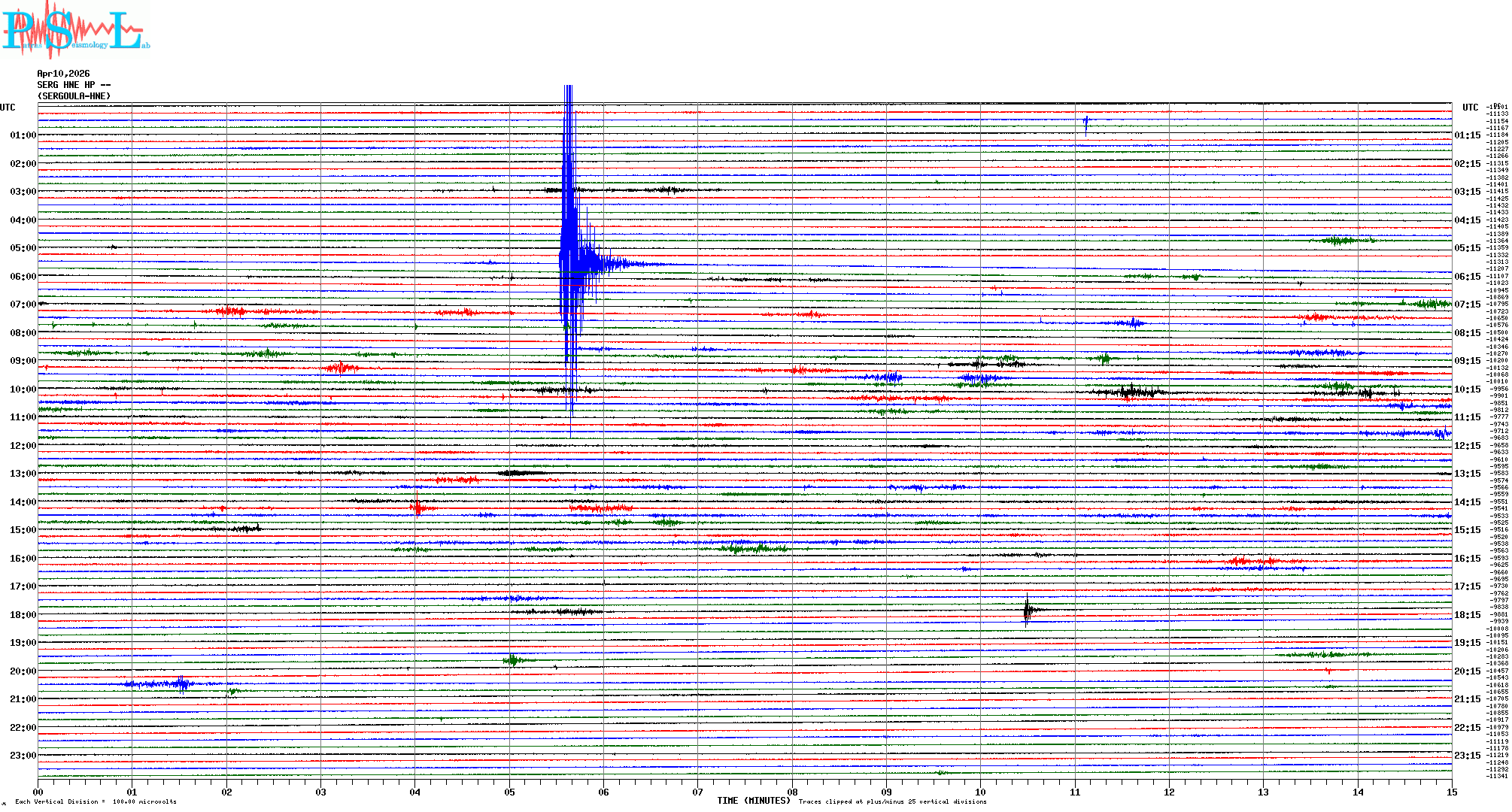This screenshot has width=1512, height=812.
Task: Click minute marker 05 on bottom axis
Action: point(509,792)
